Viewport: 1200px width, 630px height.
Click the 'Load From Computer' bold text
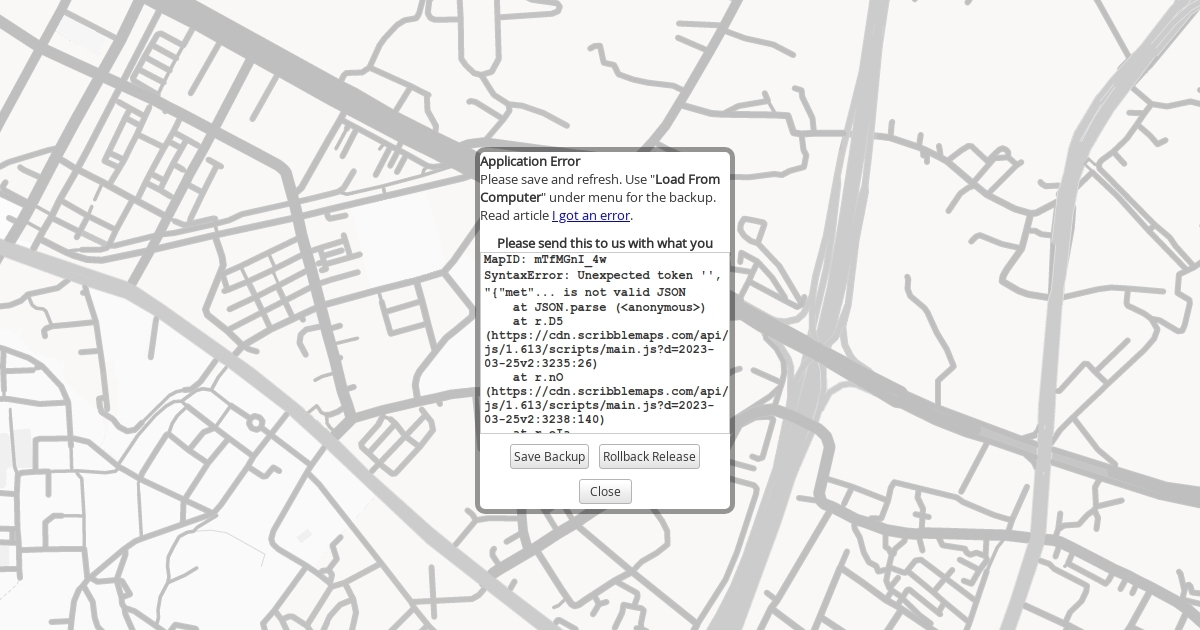coord(600,188)
